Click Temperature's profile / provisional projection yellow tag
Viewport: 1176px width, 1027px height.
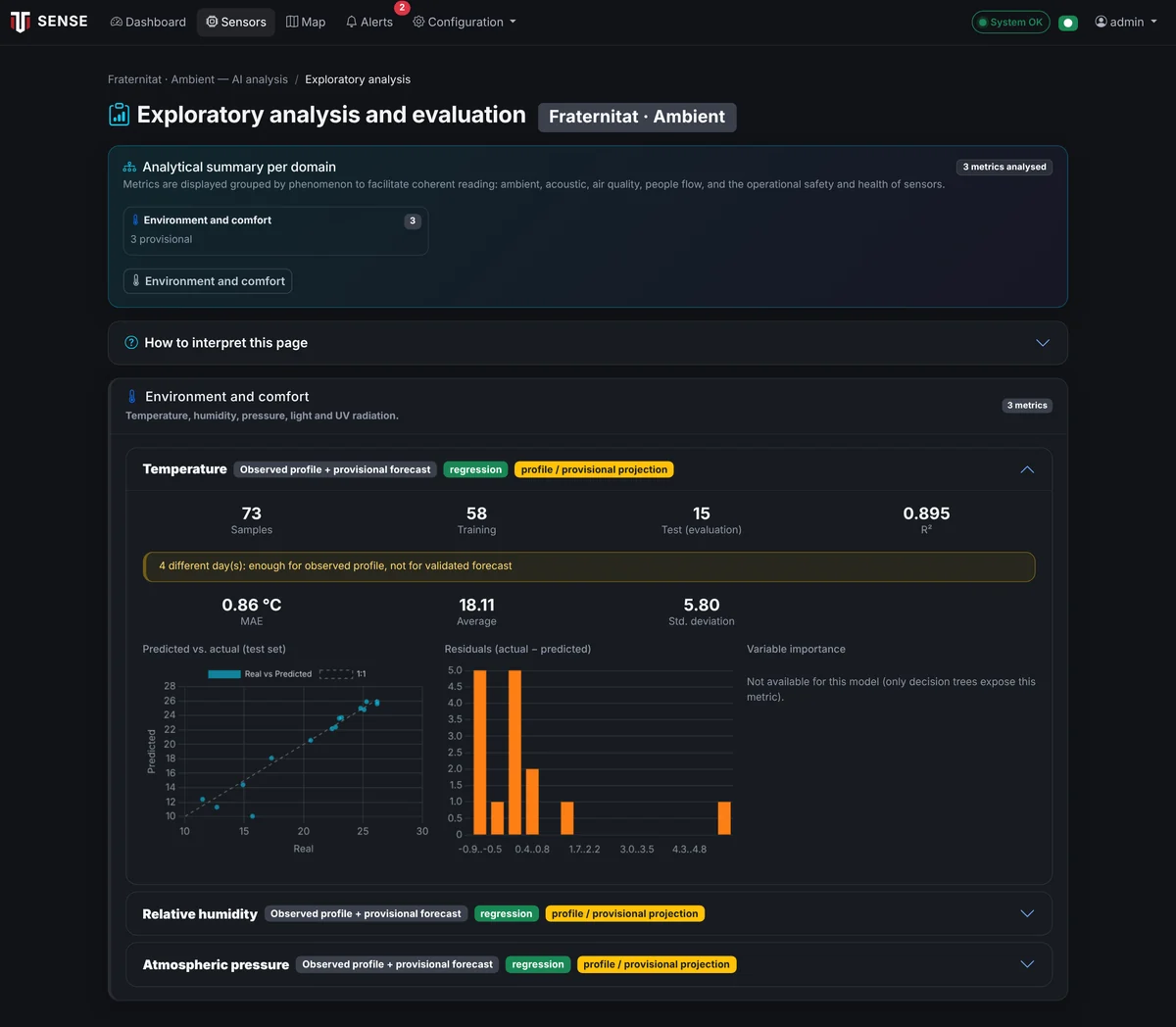pyautogui.click(x=594, y=469)
